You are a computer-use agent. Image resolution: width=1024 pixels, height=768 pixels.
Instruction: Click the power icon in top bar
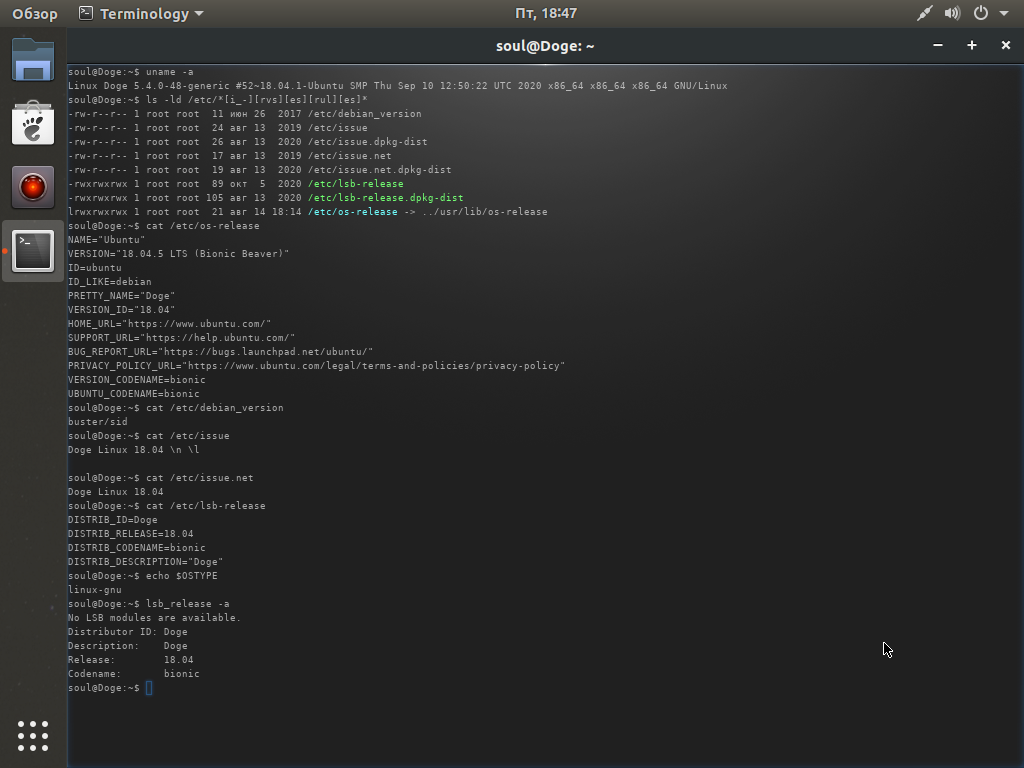981,13
